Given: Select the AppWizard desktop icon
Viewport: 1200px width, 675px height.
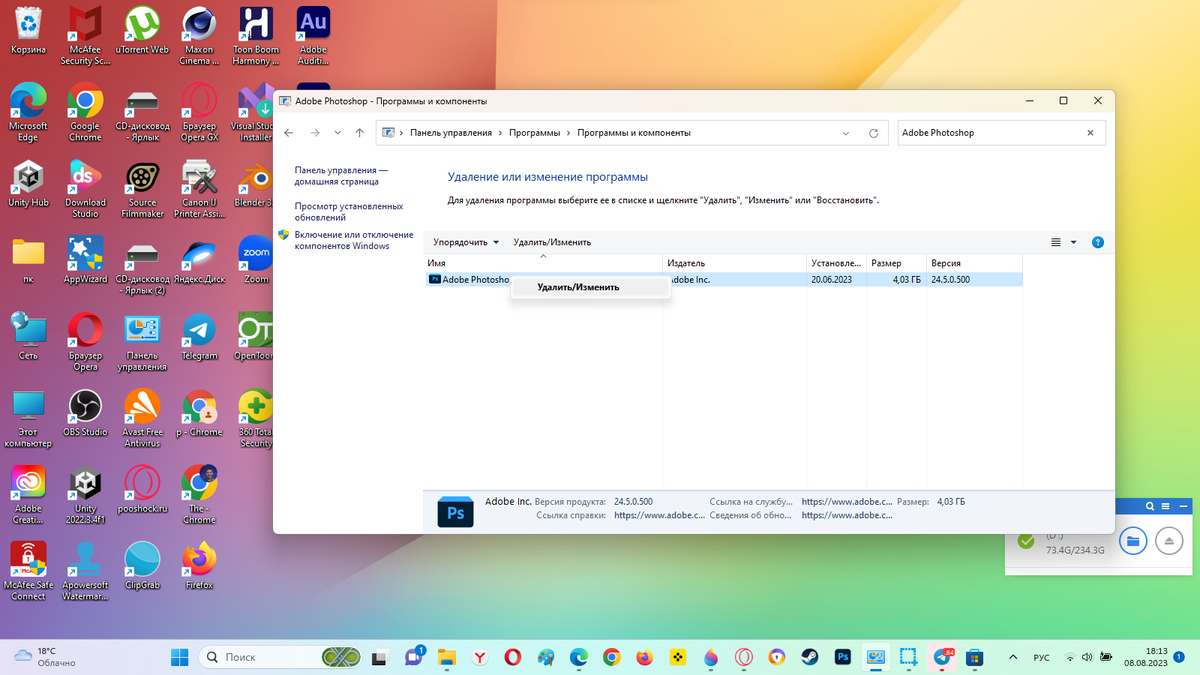Looking at the screenshot, I should tap(85, 261).
